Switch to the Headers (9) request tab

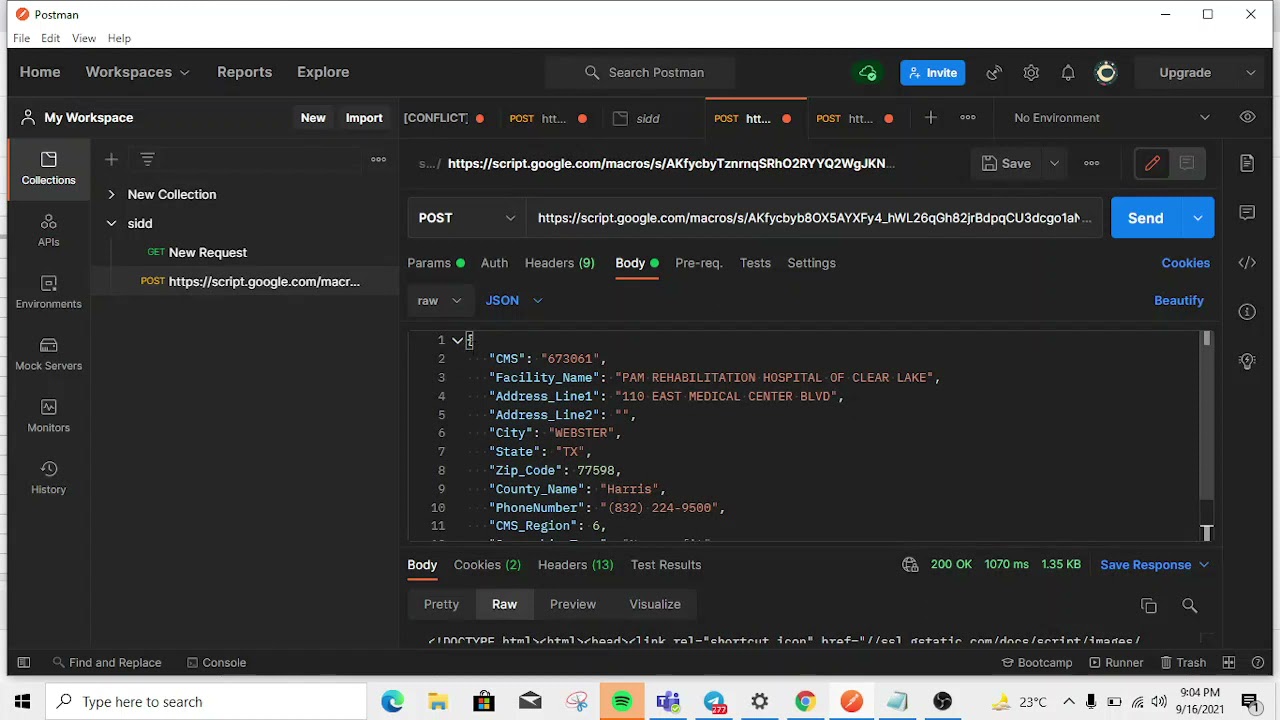559,263
